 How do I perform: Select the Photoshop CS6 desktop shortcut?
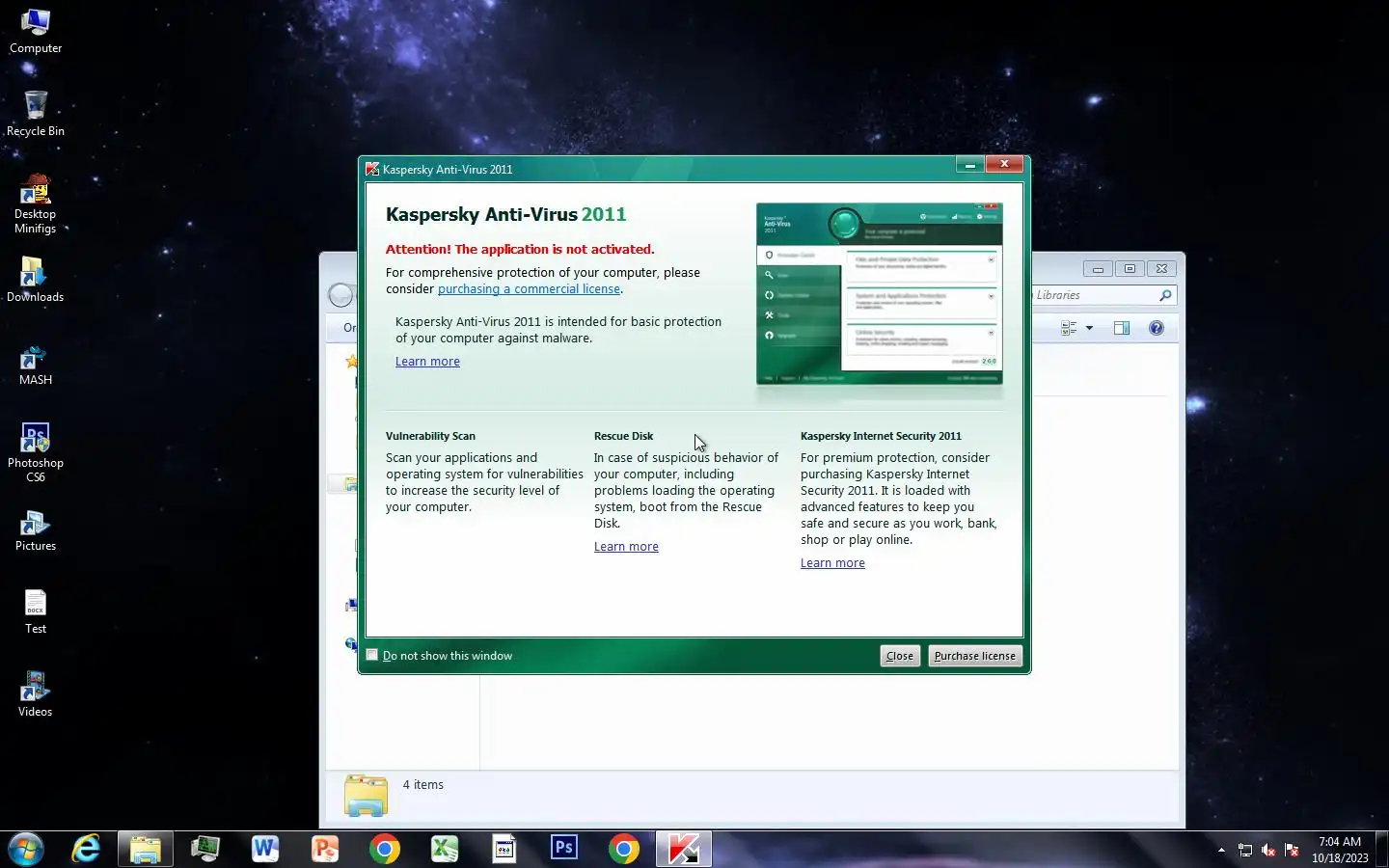click(36, 452)
